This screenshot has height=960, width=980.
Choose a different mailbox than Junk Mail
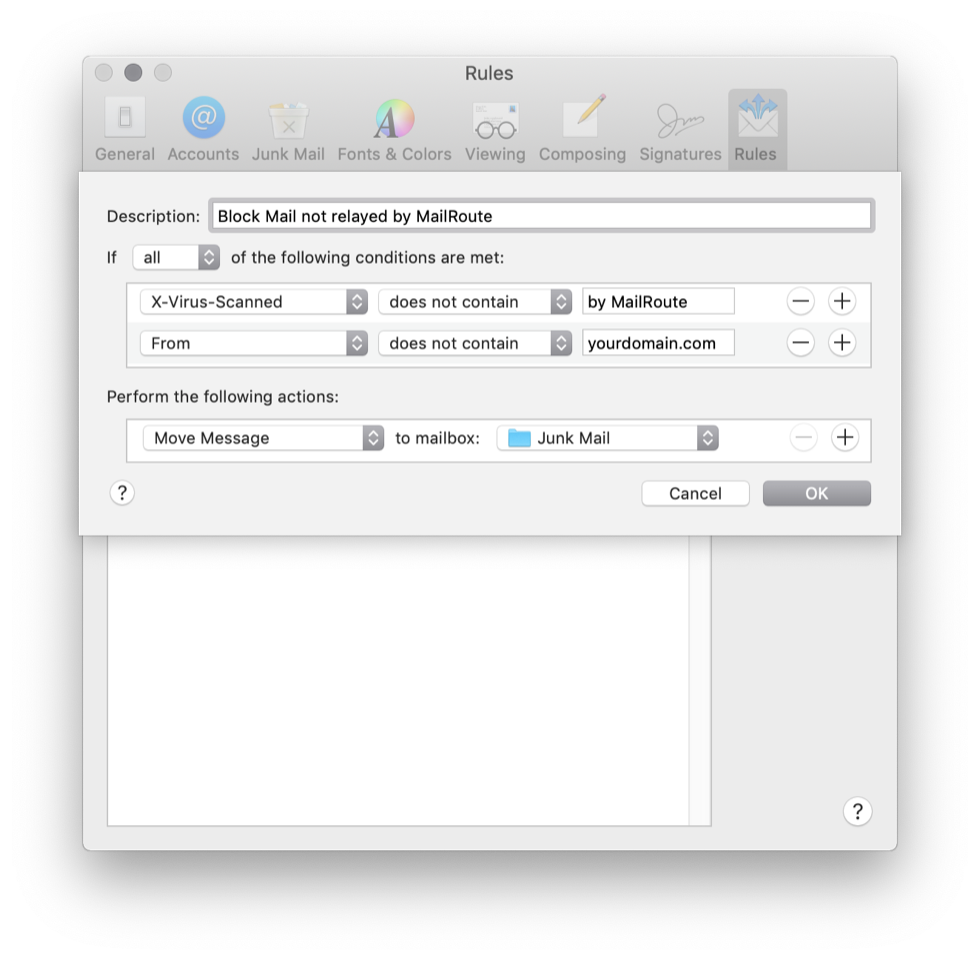point(608,438)
